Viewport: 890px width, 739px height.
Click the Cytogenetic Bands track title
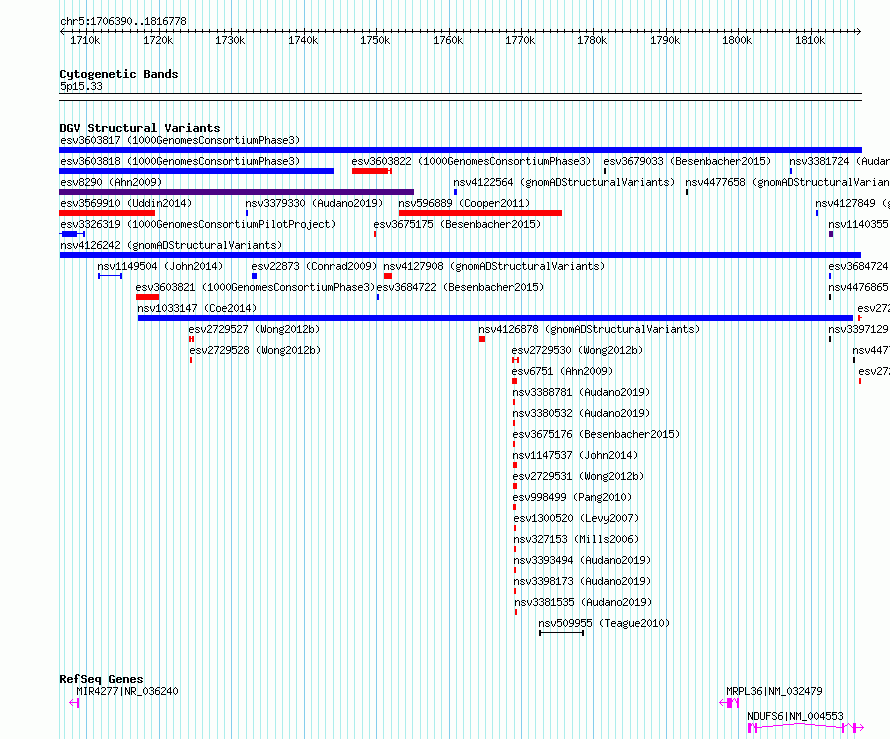tap(119, 74)
